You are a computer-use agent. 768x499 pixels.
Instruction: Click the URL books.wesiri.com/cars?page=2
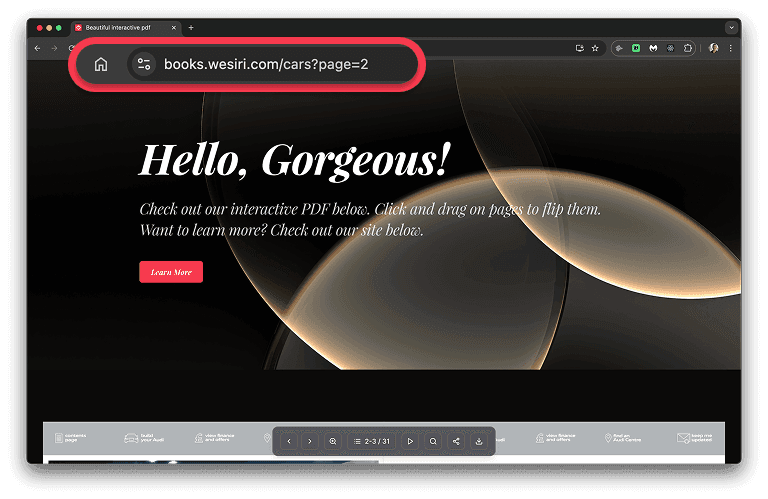266,65
